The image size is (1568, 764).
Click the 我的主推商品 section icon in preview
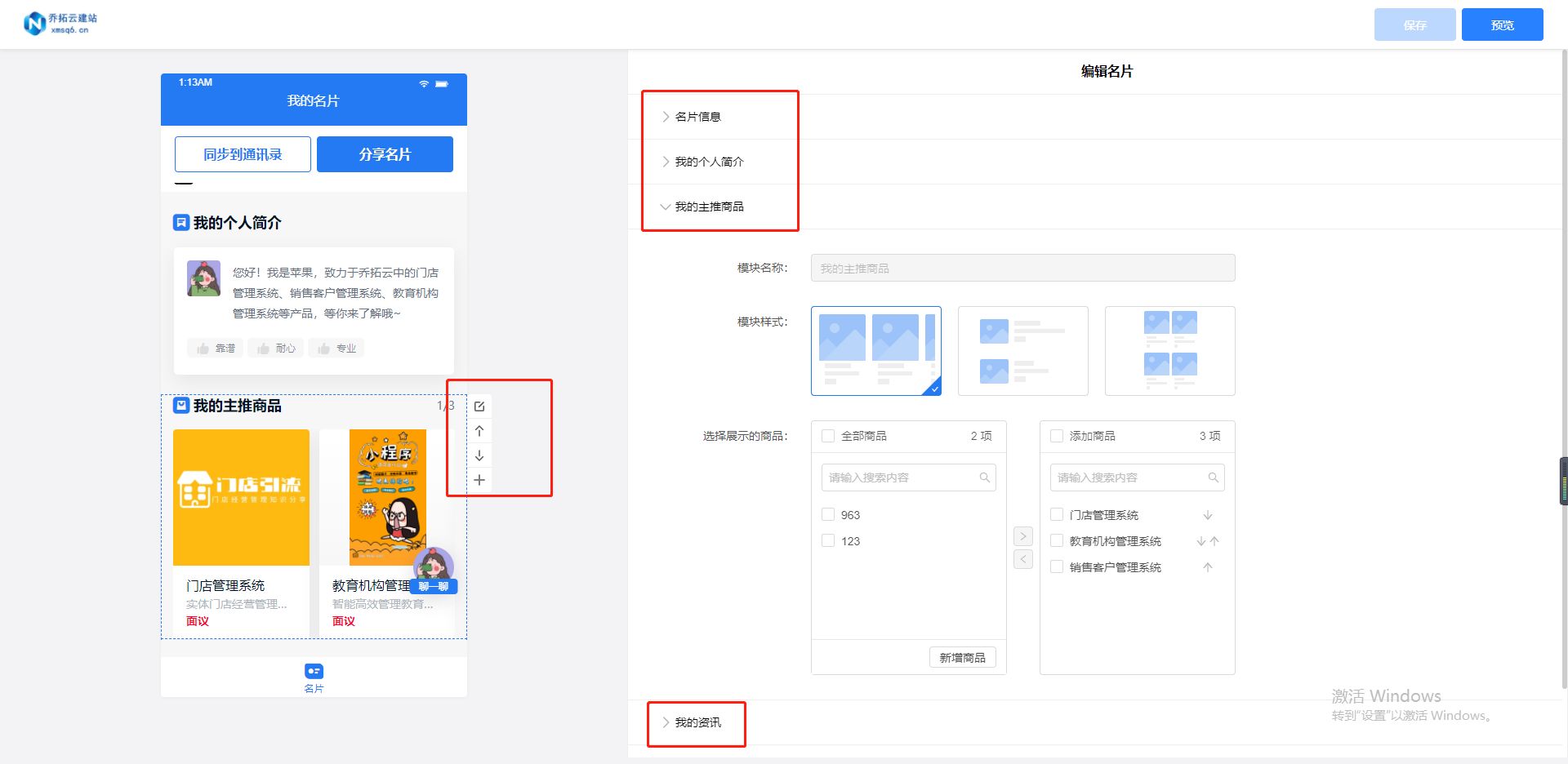pos(181,405)
